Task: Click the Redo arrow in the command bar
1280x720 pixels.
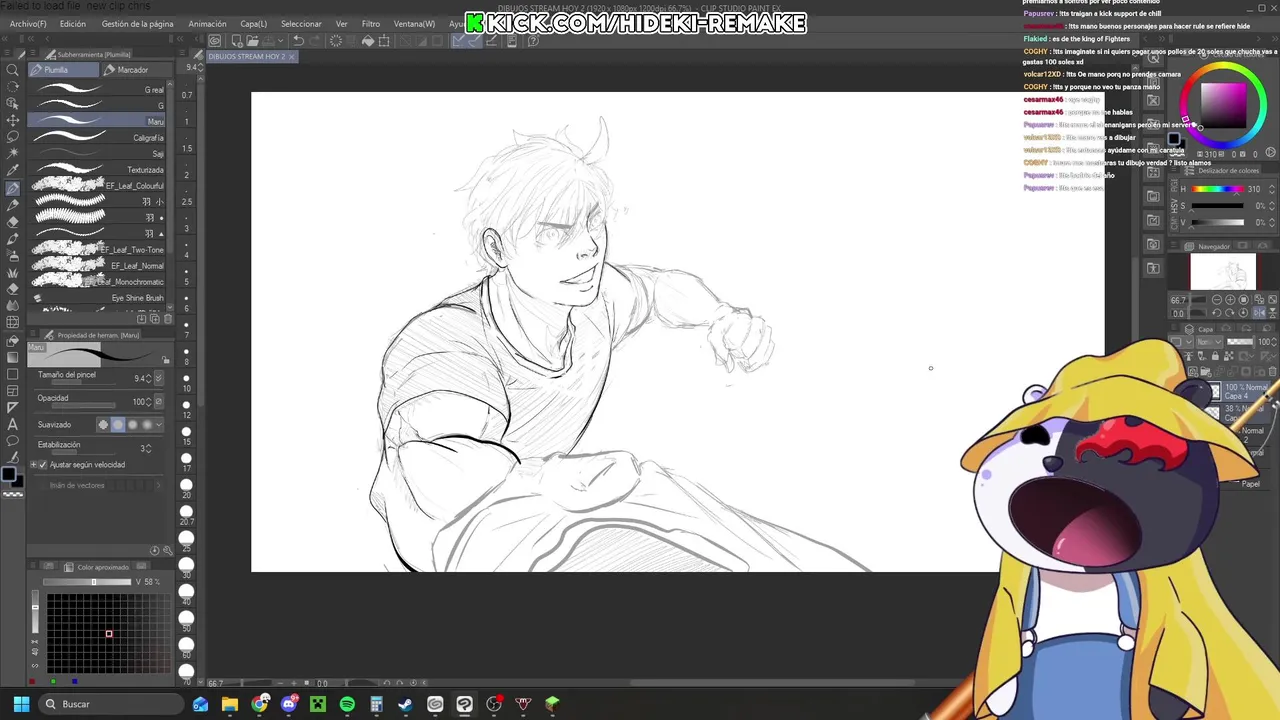Action: coord(314,41)
